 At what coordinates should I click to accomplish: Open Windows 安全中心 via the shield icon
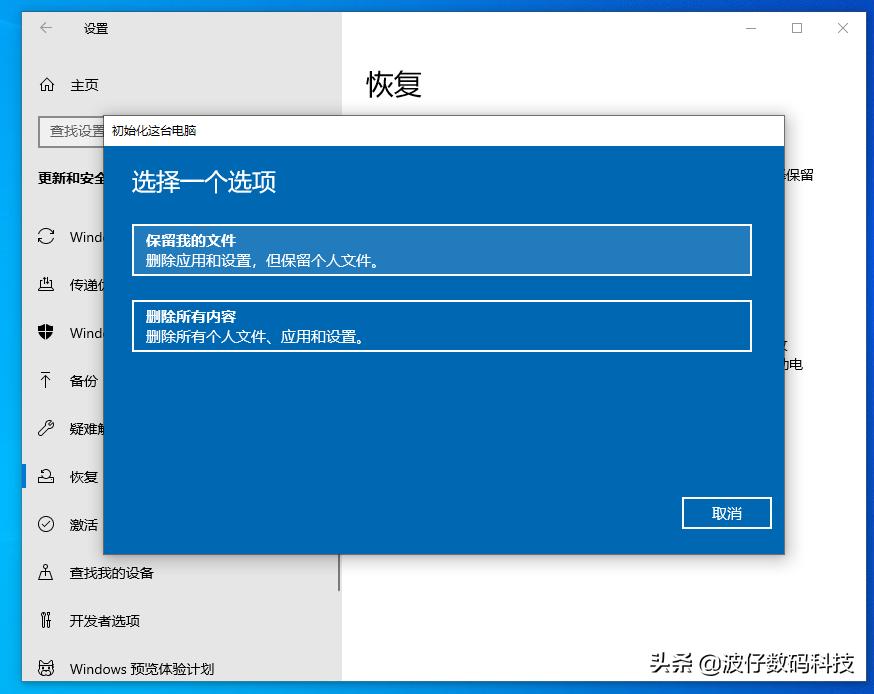tap(47, 333)
